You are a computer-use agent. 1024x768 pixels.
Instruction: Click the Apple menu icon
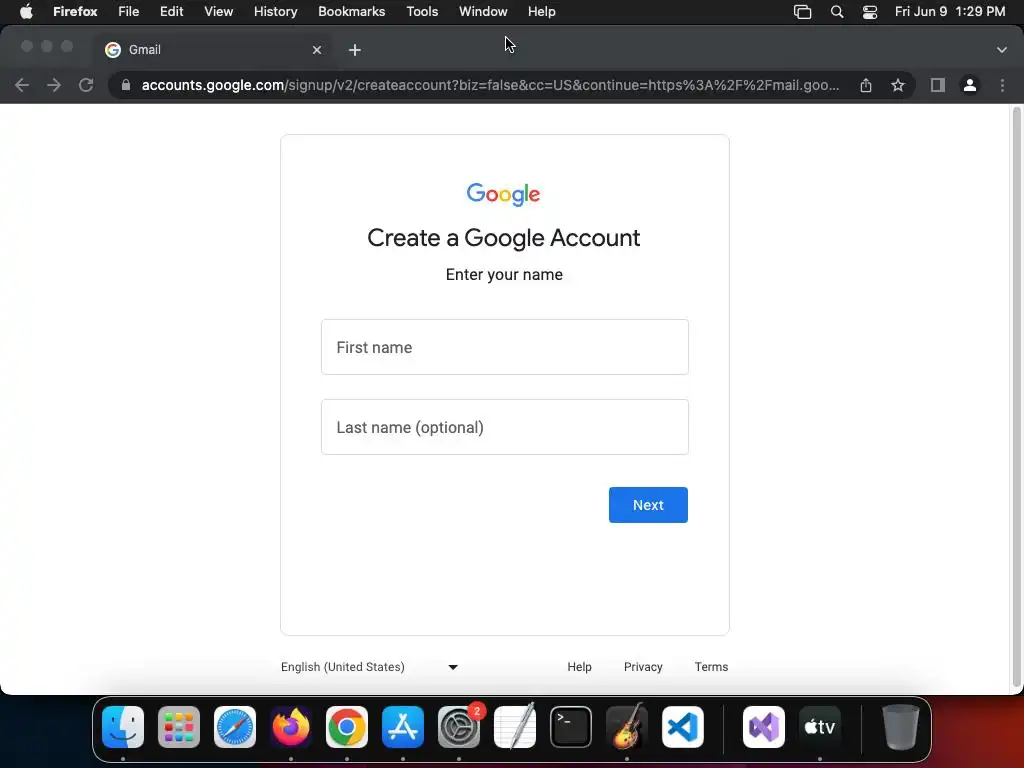[26, 12]
